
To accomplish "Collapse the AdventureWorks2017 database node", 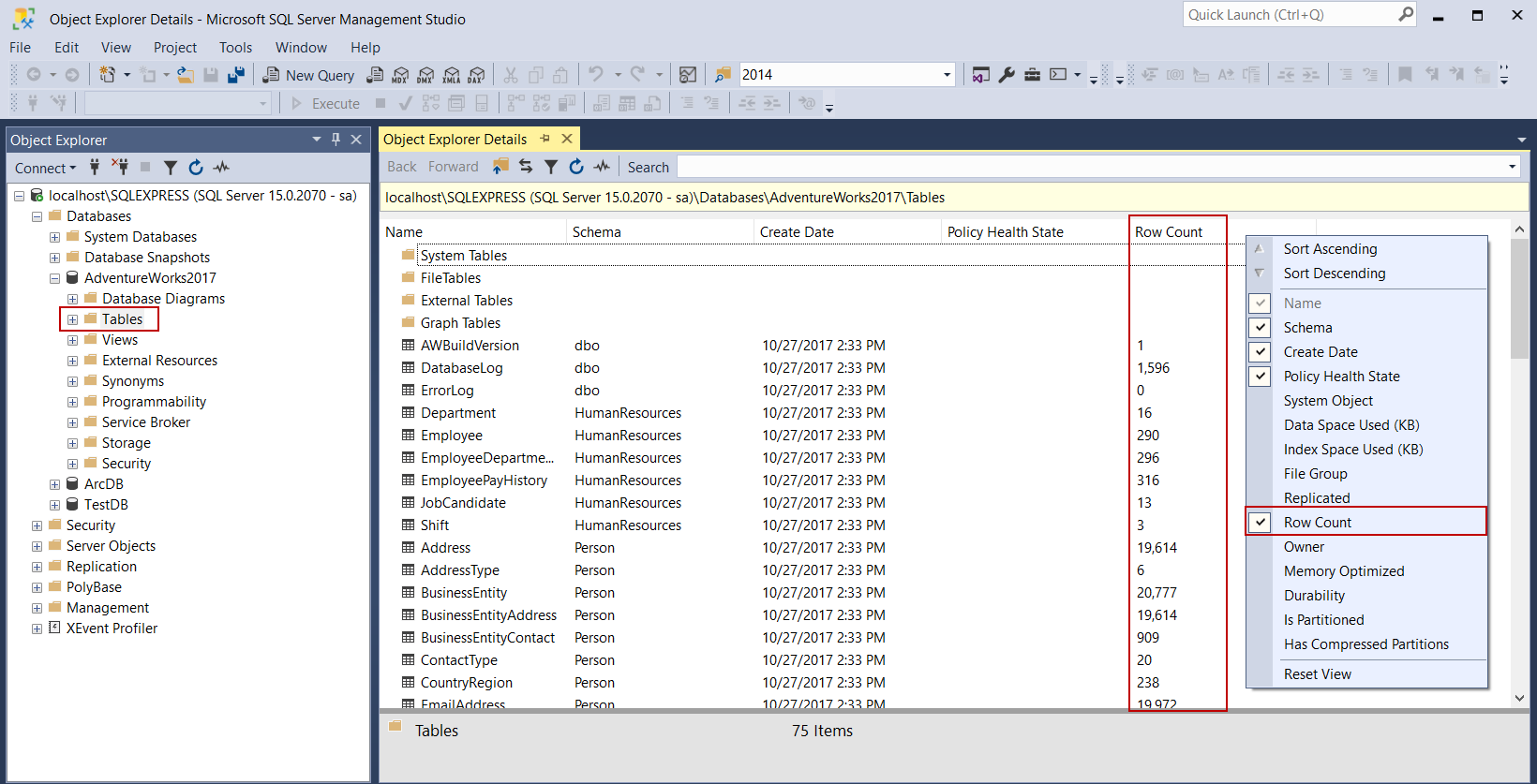I will coord(54,278).
